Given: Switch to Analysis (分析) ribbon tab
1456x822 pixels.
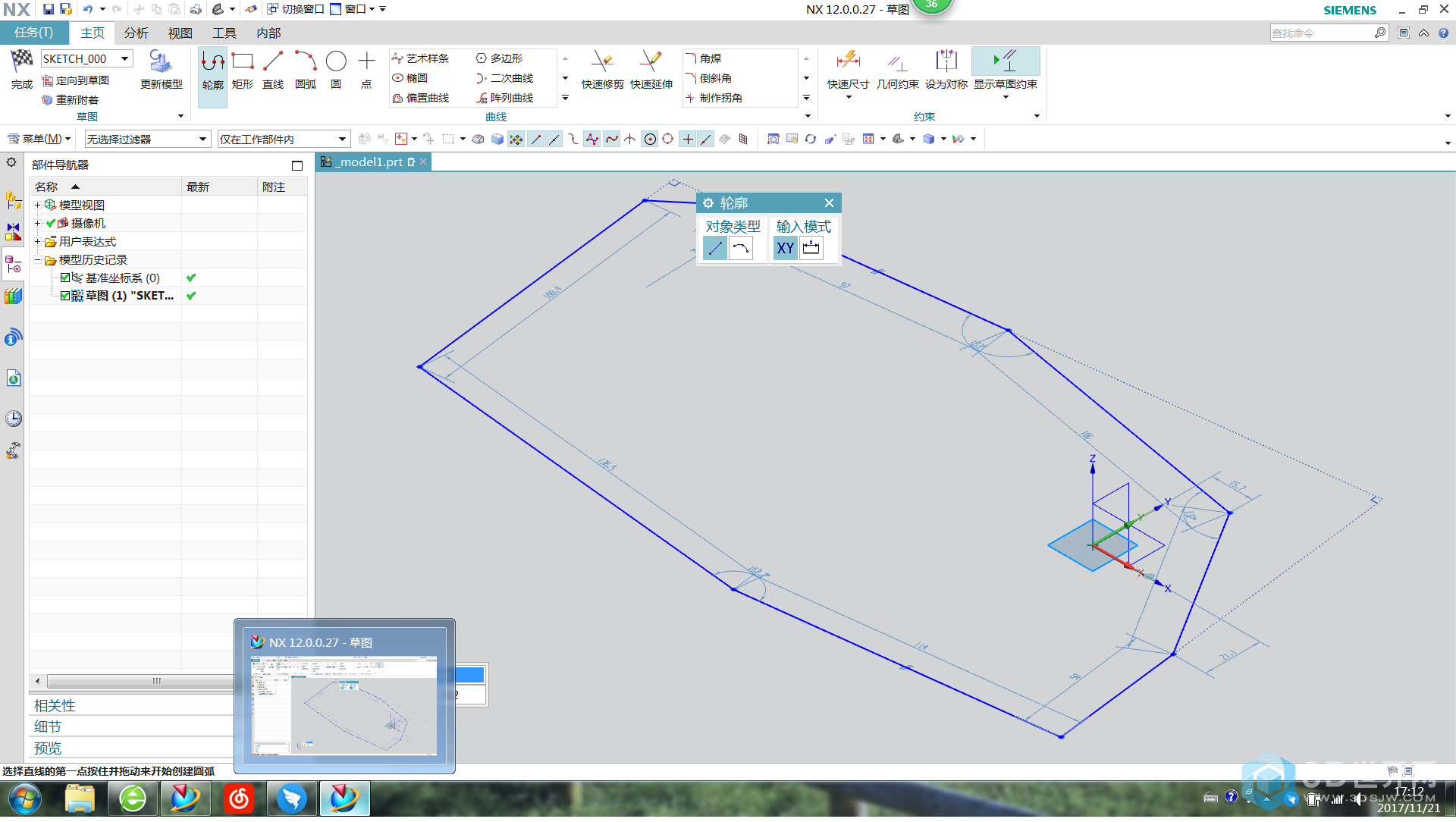Looking at the screenshot, I should [x=136, y=33].
